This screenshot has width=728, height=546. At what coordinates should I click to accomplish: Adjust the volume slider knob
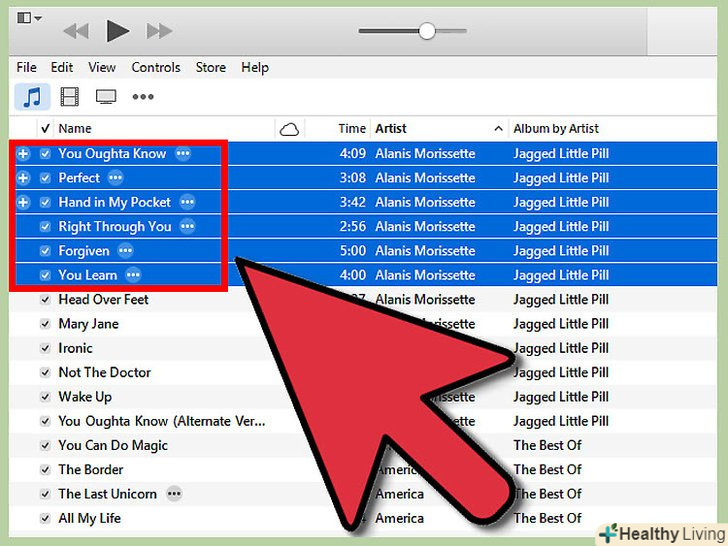427,32
